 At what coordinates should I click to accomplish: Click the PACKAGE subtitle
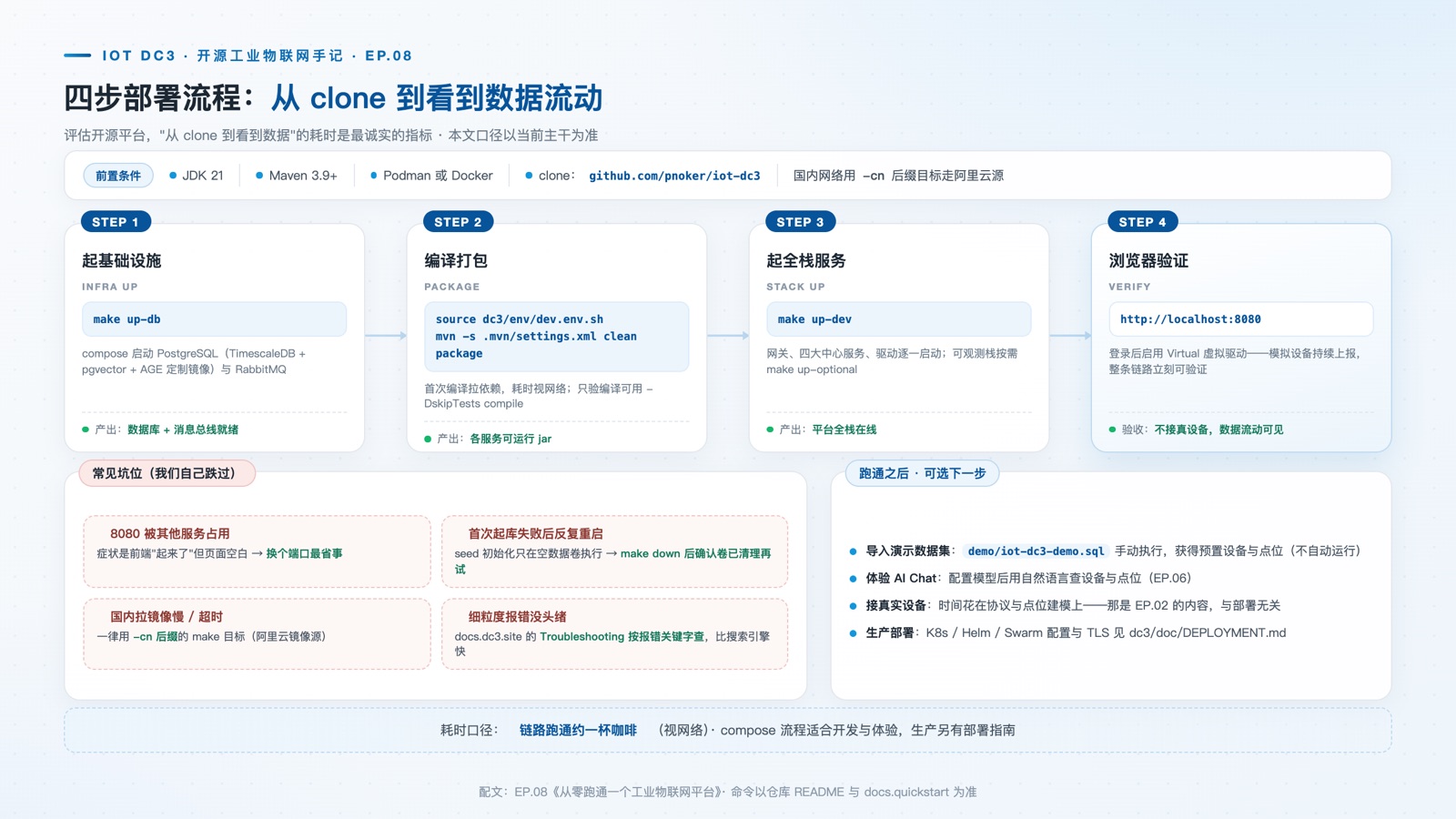point(452,287)
